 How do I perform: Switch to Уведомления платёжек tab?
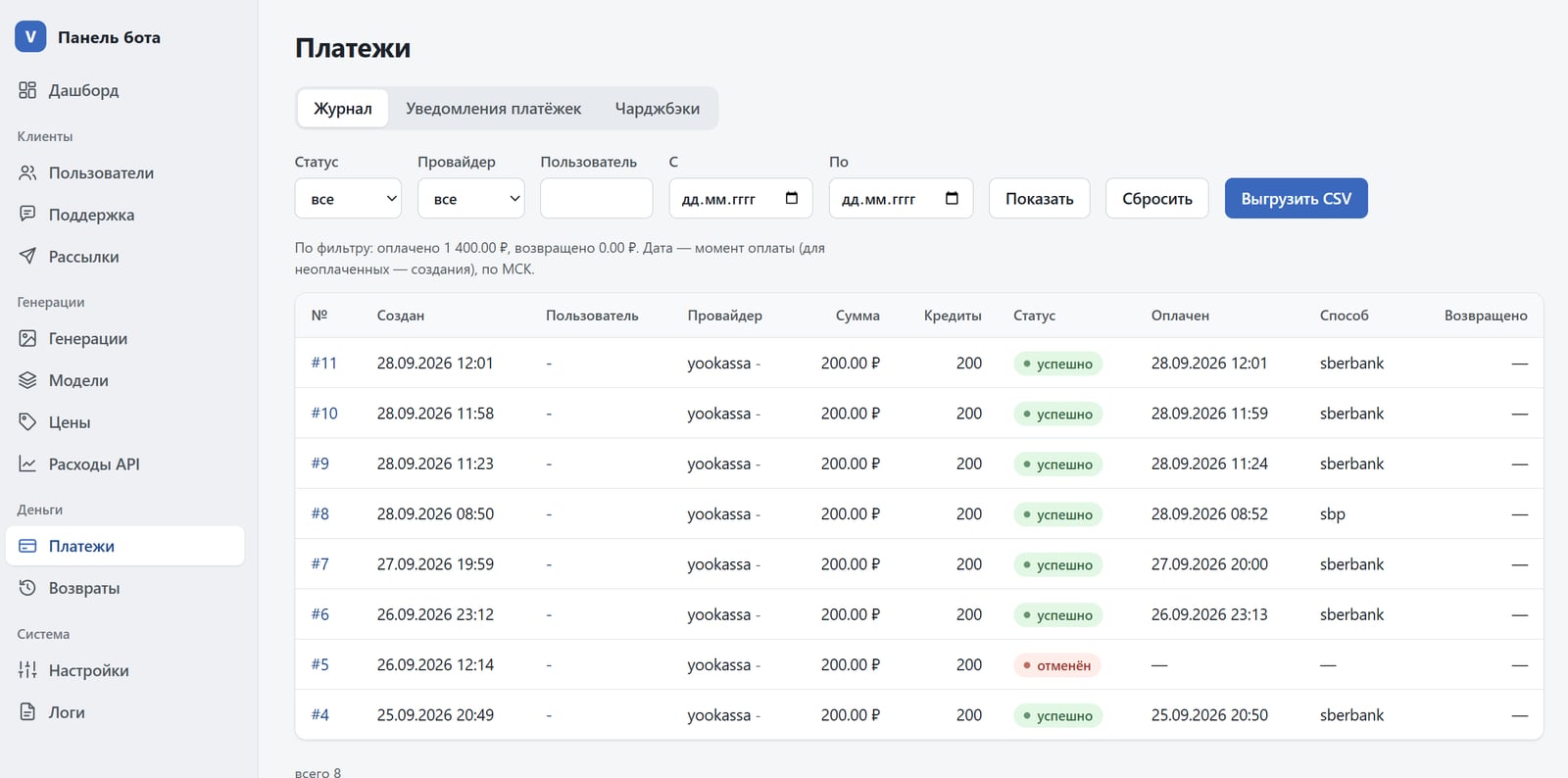pos(493,109)
